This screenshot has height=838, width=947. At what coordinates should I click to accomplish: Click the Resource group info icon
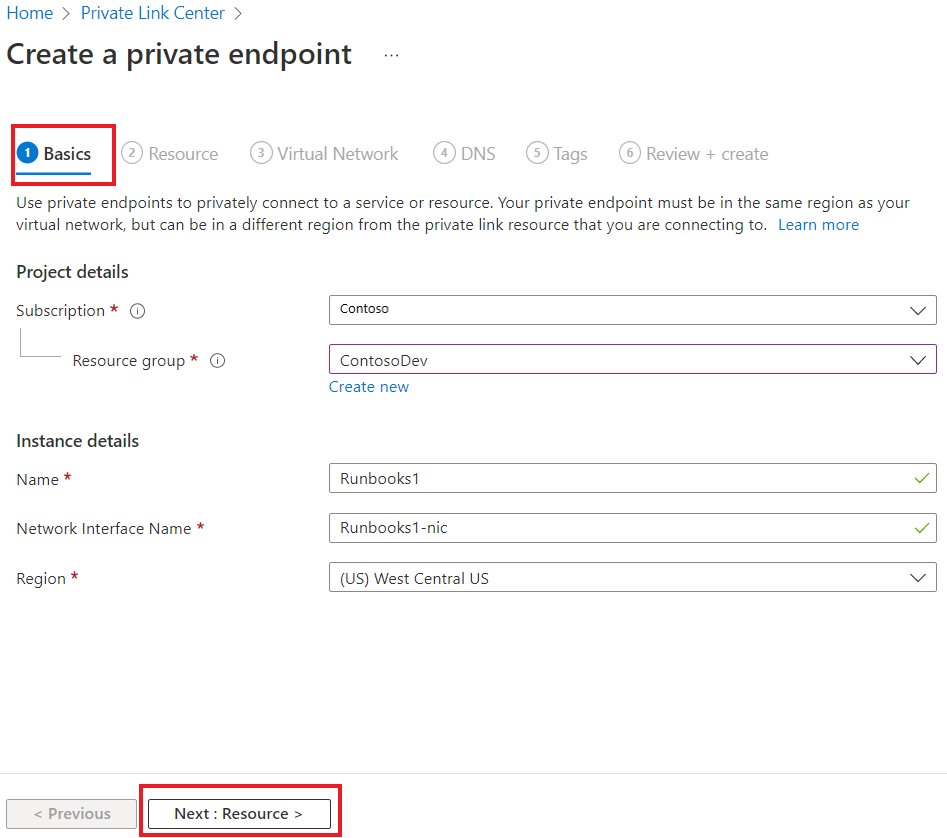pyautogui.click(x=217, y=360)
